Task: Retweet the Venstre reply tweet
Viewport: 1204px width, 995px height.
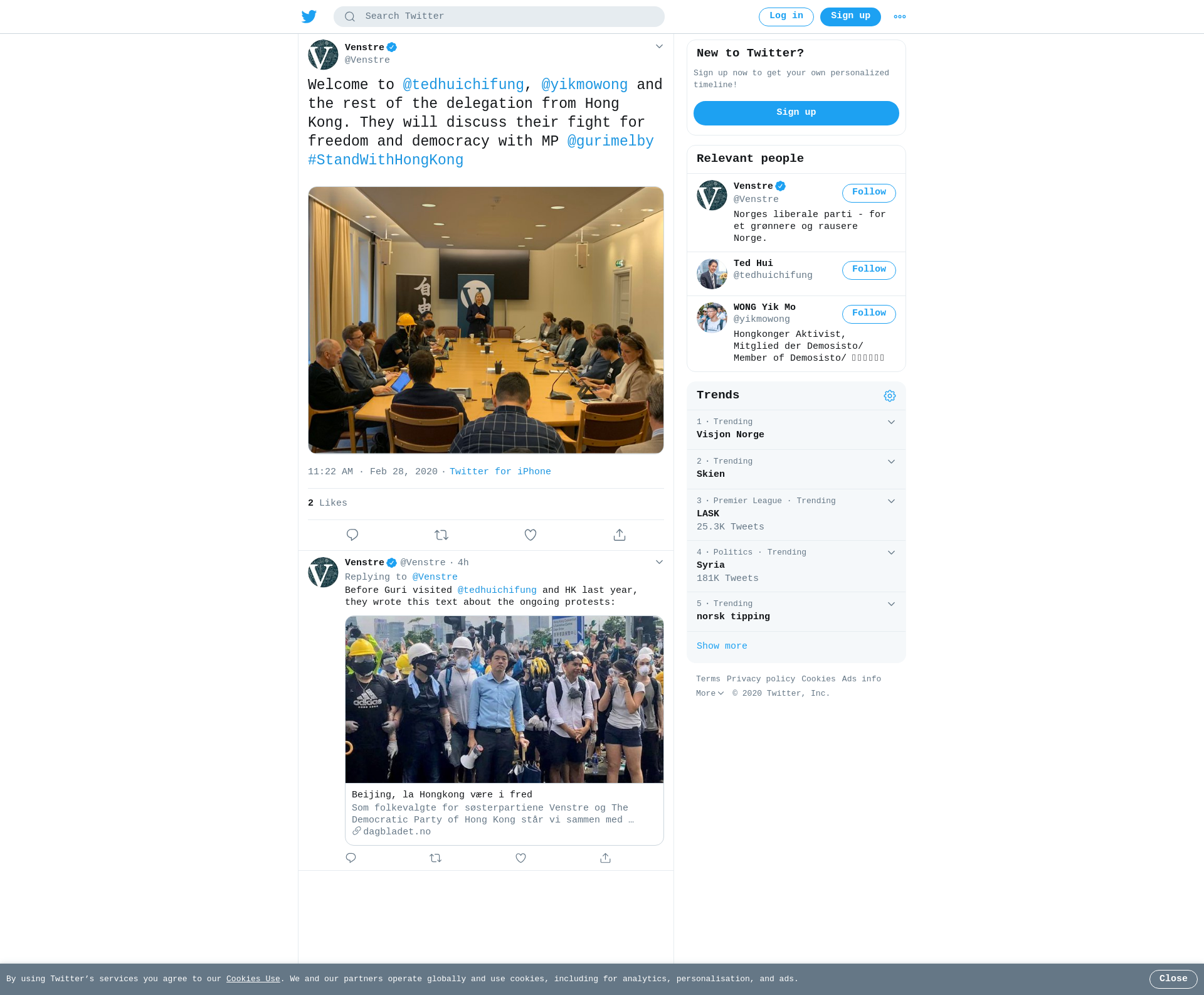Action: coord(436,858)
